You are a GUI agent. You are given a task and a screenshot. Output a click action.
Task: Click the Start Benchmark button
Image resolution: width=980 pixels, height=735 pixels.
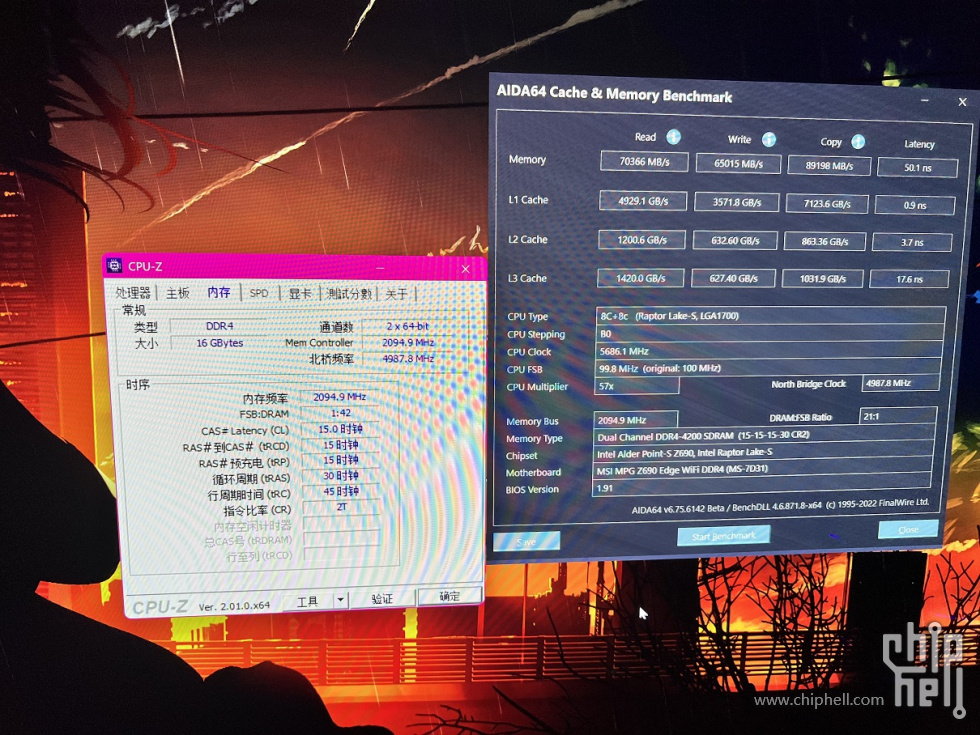coord(724,536)
